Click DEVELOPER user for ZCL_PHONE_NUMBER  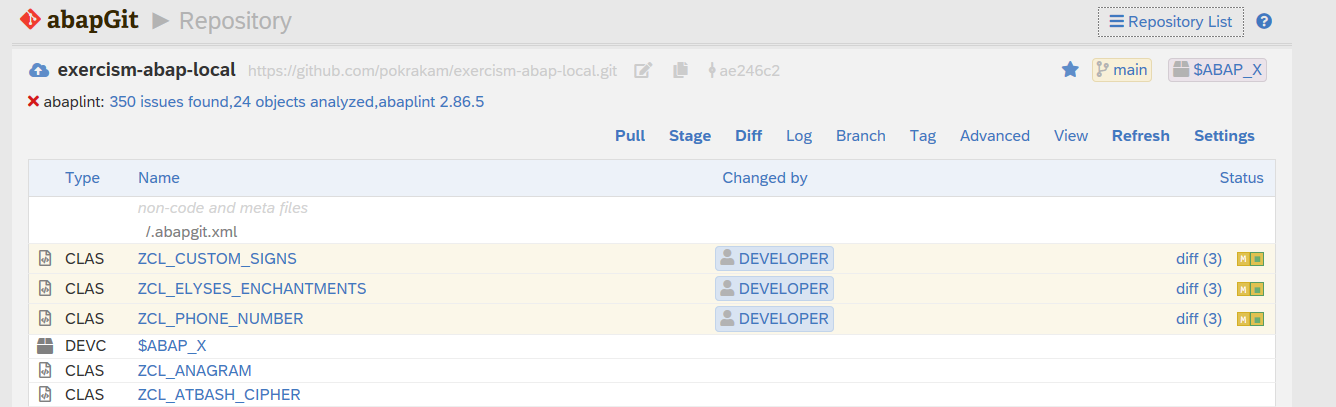click(774, 319)
